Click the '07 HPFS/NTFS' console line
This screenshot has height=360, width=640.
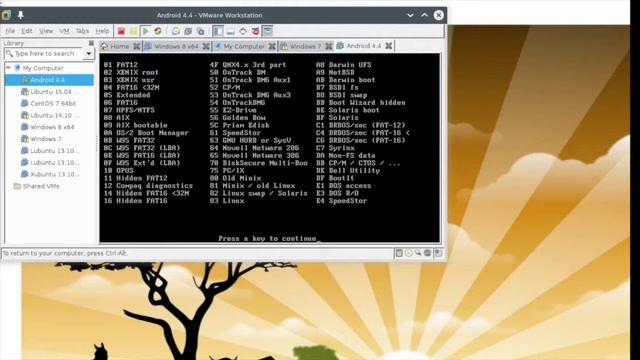click(x=129, y=110)
